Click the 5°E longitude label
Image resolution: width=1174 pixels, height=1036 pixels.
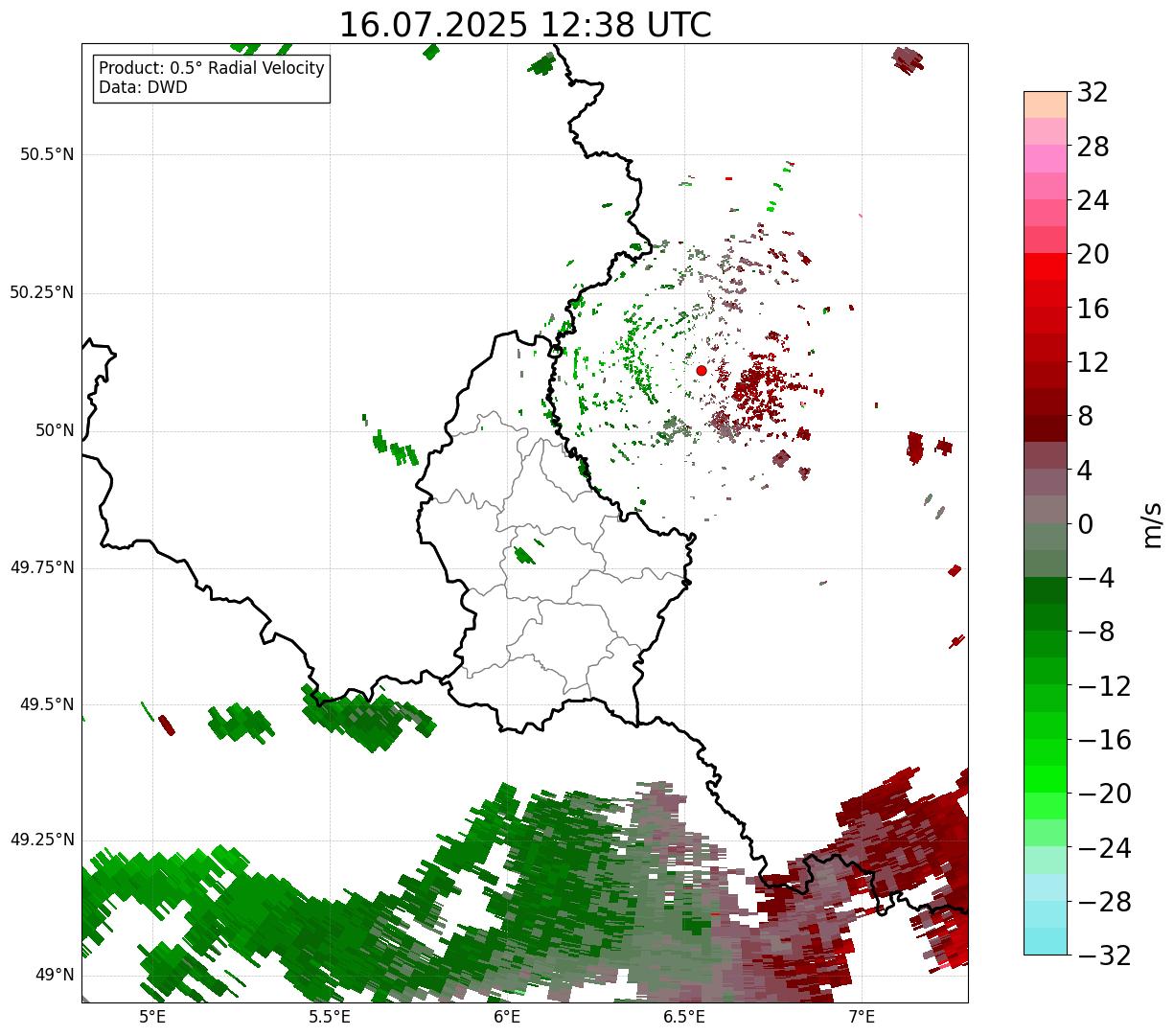coord(152,1017)
